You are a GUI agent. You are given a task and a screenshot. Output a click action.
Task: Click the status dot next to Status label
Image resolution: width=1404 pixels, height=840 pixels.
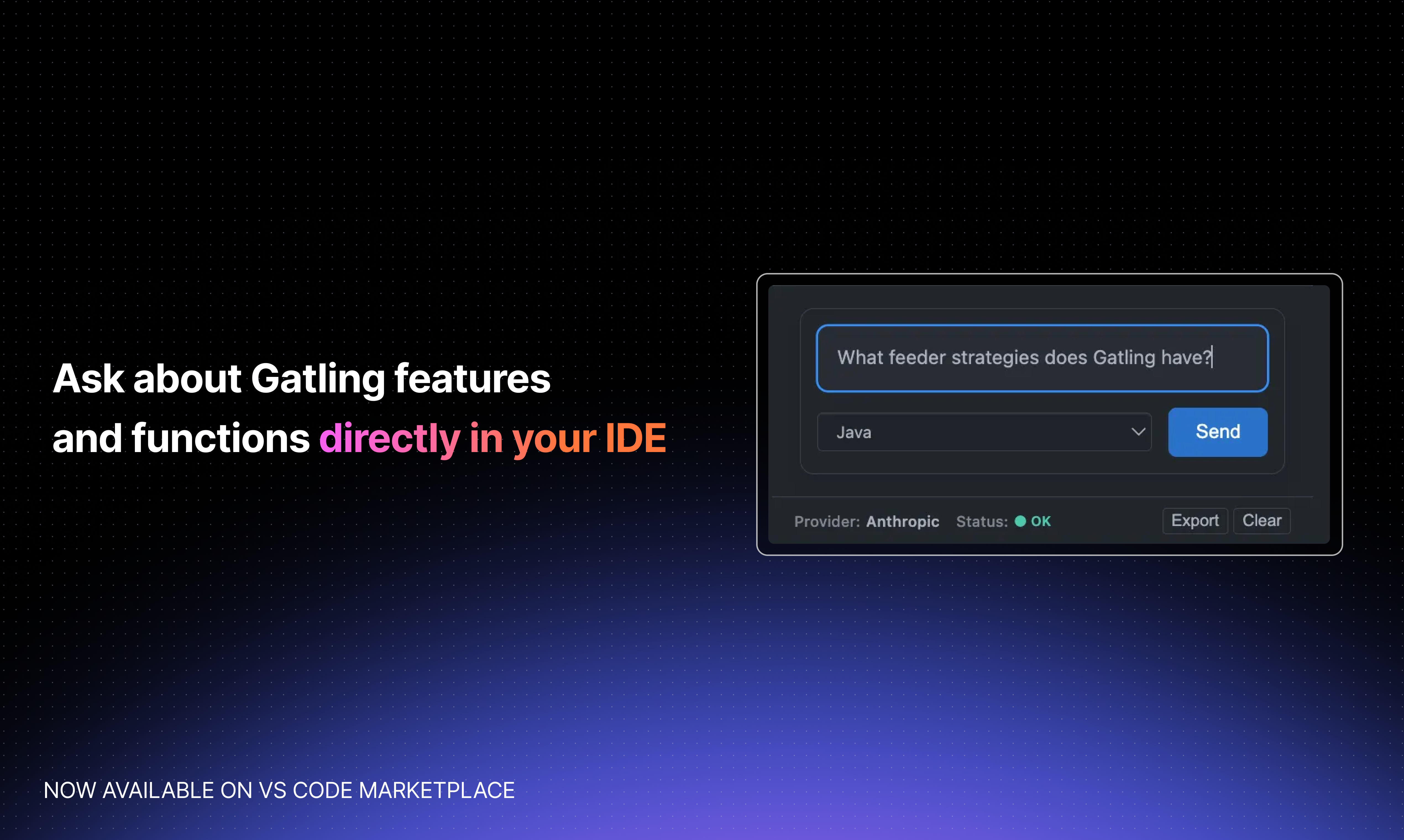pos(1020,521)
